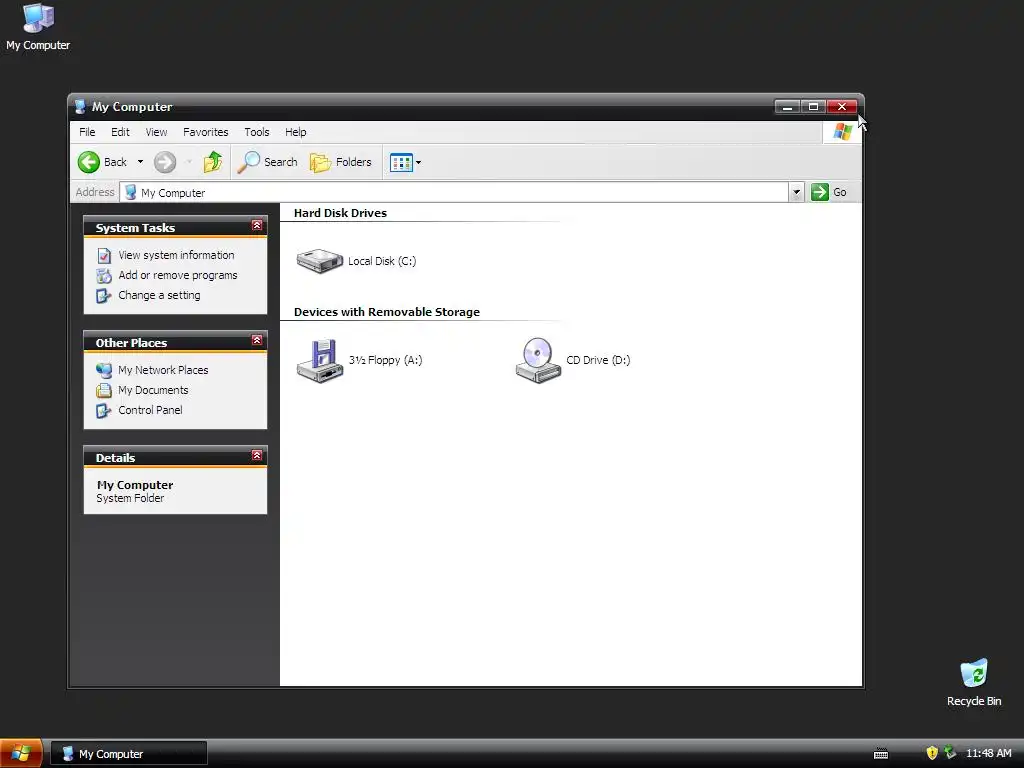The image size is (1024, 768).
Task: Expand the Views dropdown arrow
Action: (419, 163)
